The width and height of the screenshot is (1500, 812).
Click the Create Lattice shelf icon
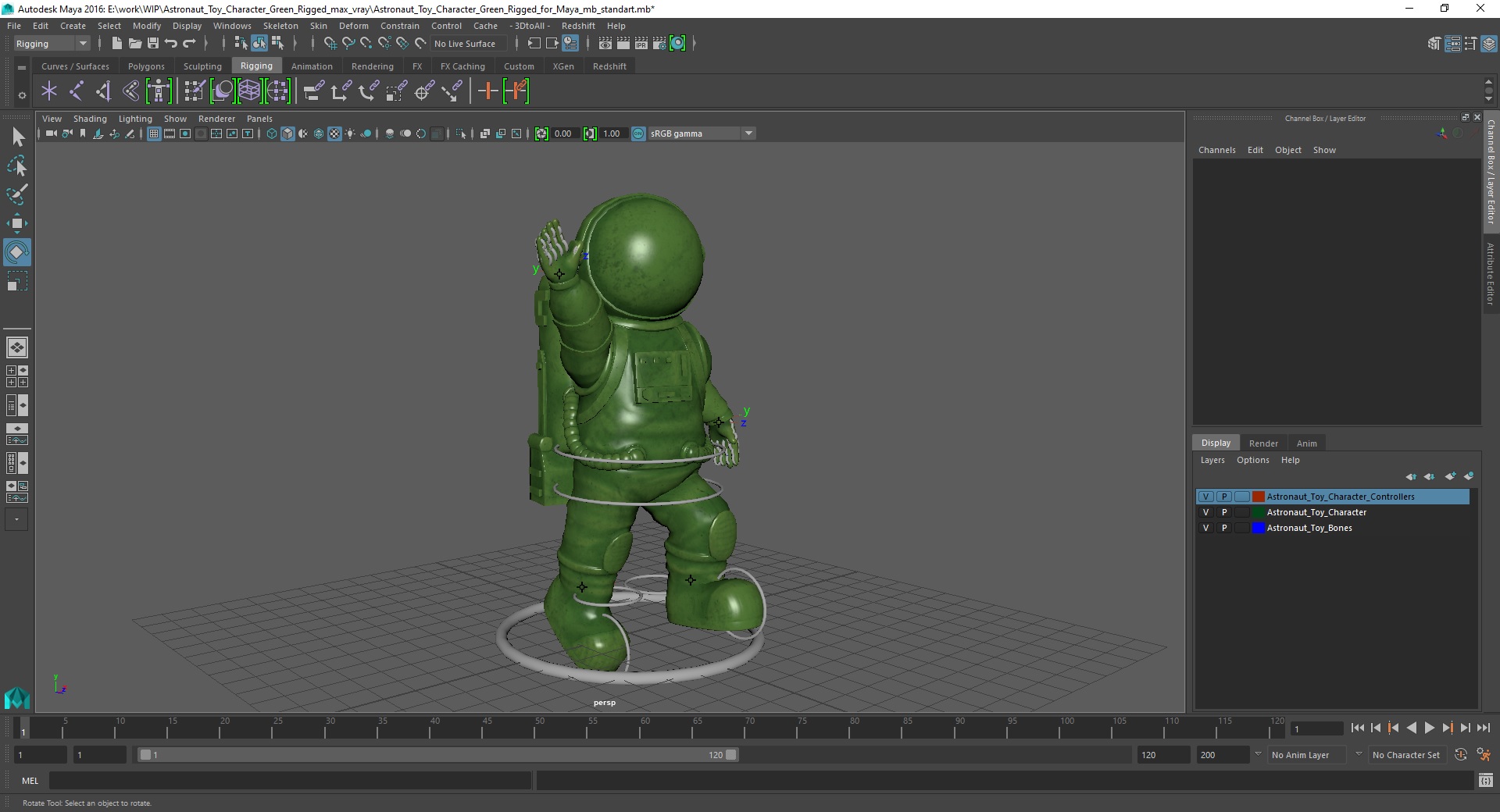(x=249, y=91)
